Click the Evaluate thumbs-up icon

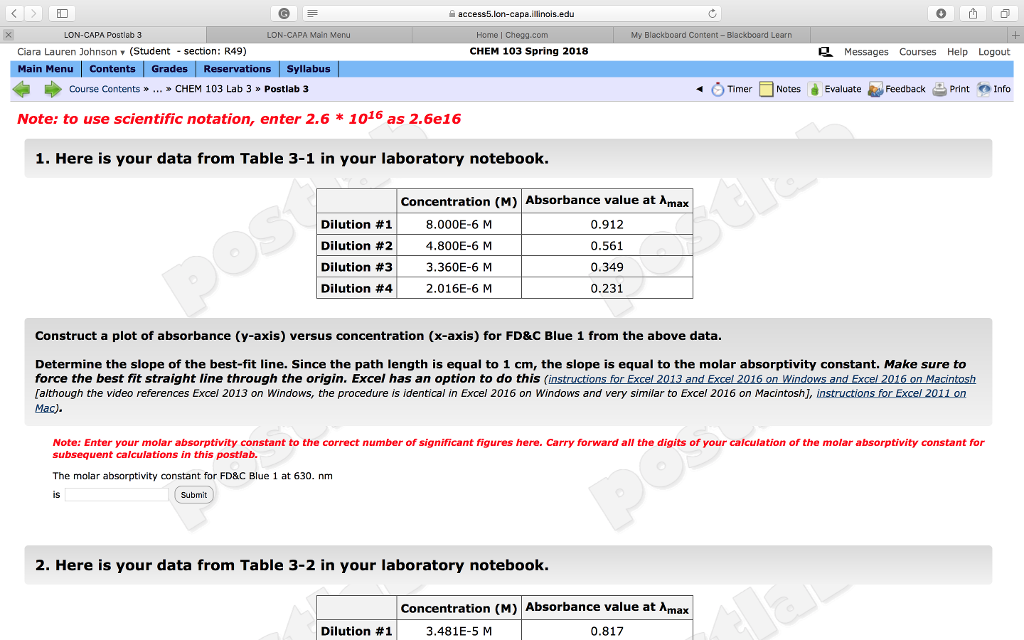point(816,89)
